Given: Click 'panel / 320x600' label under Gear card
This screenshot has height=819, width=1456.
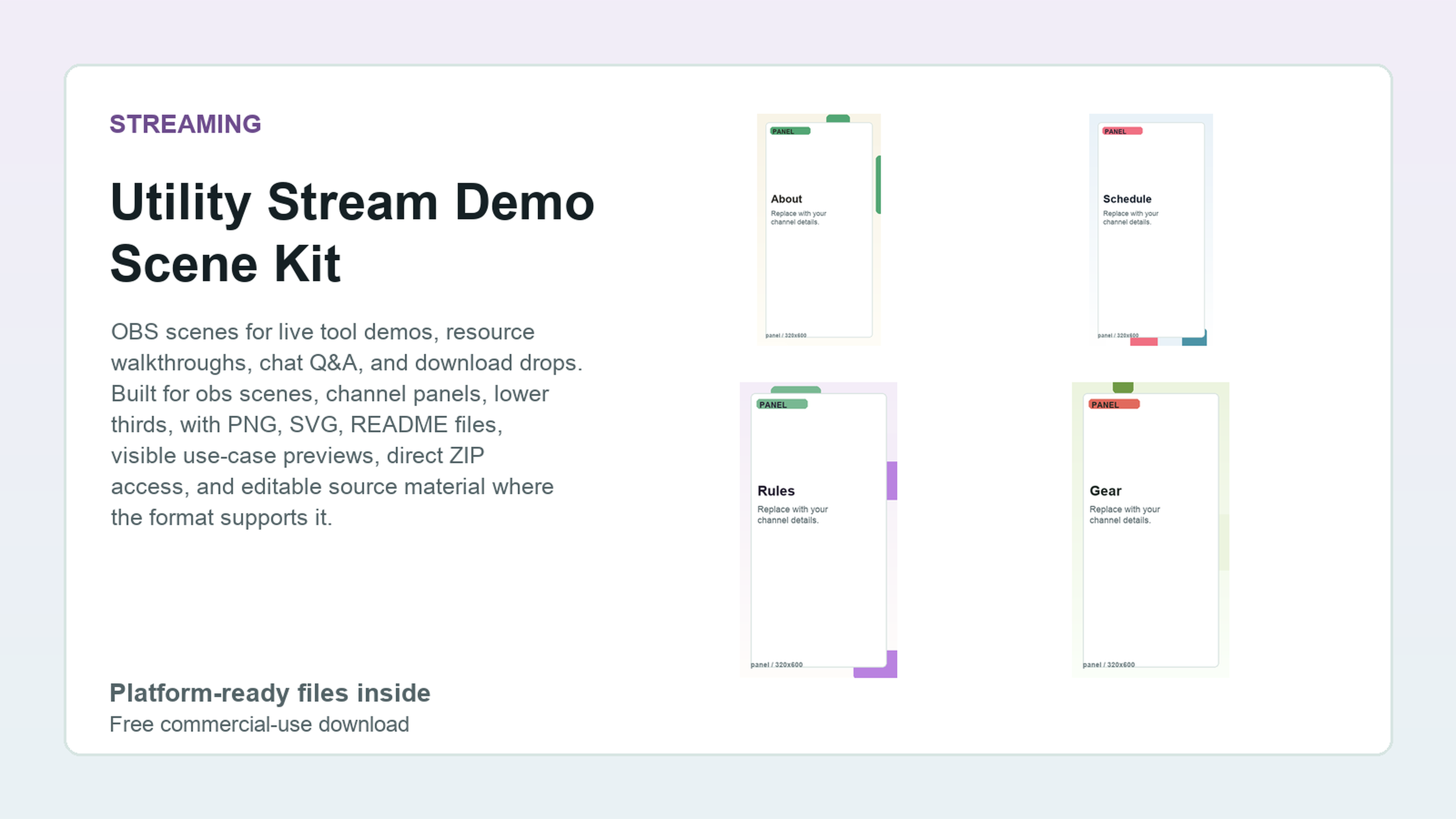Looking at the screenshot, I should 1108,665.
